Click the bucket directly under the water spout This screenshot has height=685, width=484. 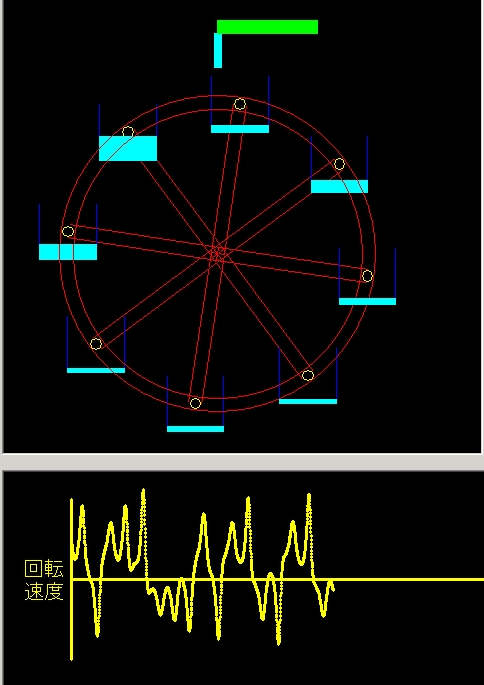240,104
